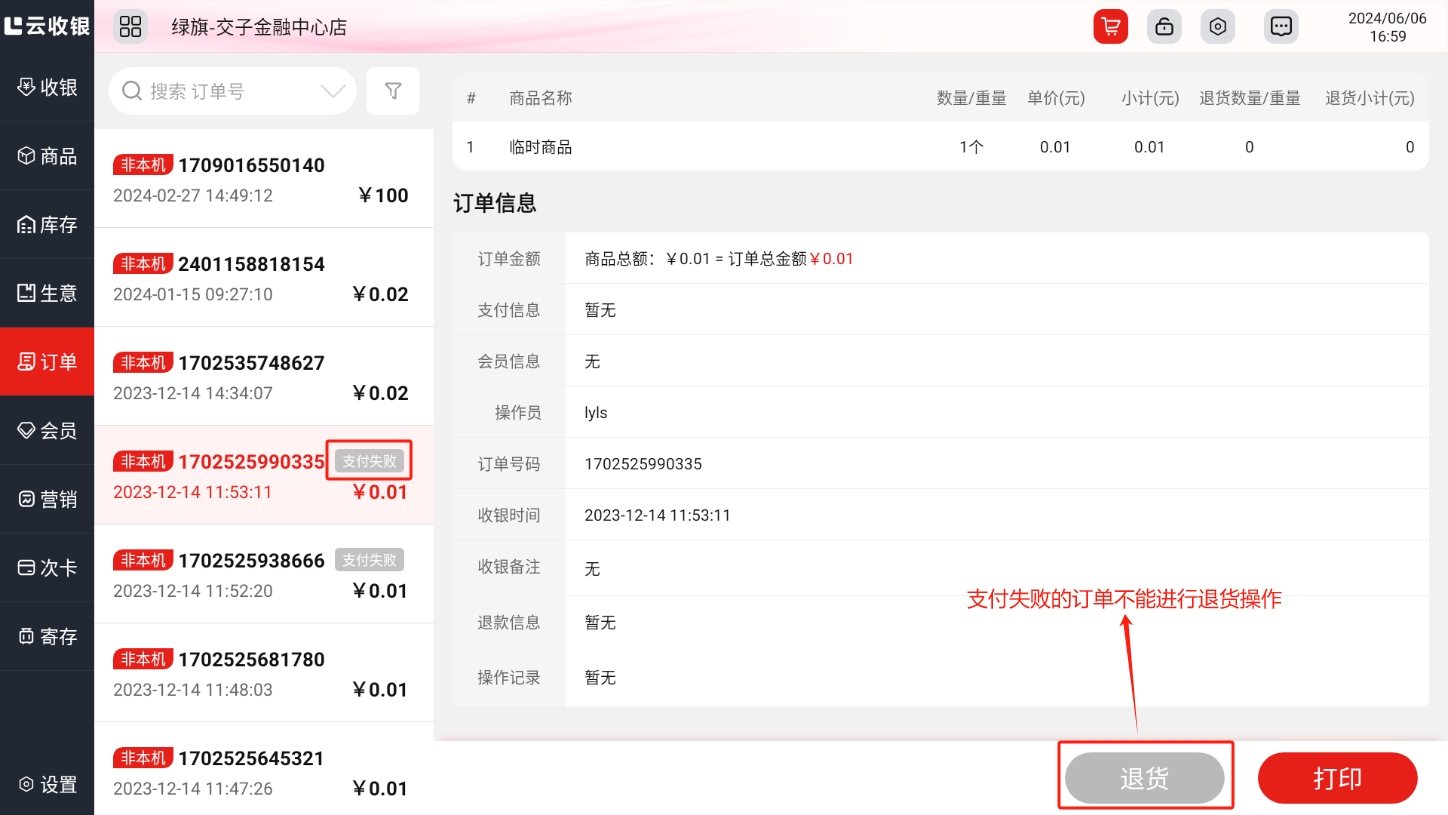
Task: Open 商品 in the sidebar
Action: tap(47, 156)
